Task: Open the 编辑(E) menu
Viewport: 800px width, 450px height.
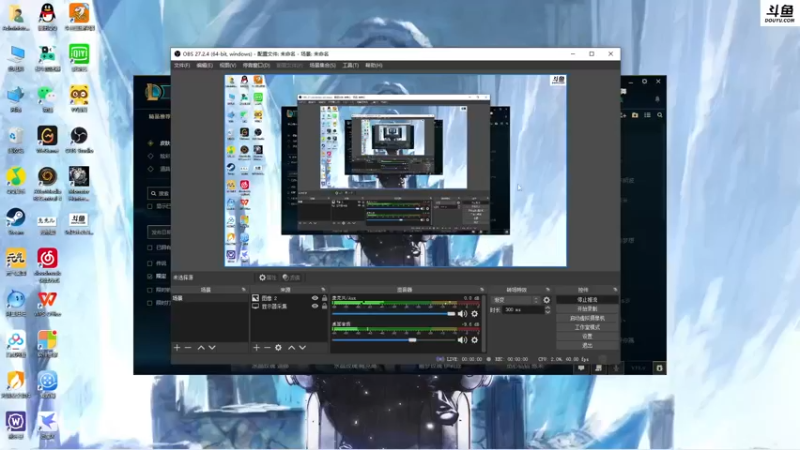Action: [205, 65]
